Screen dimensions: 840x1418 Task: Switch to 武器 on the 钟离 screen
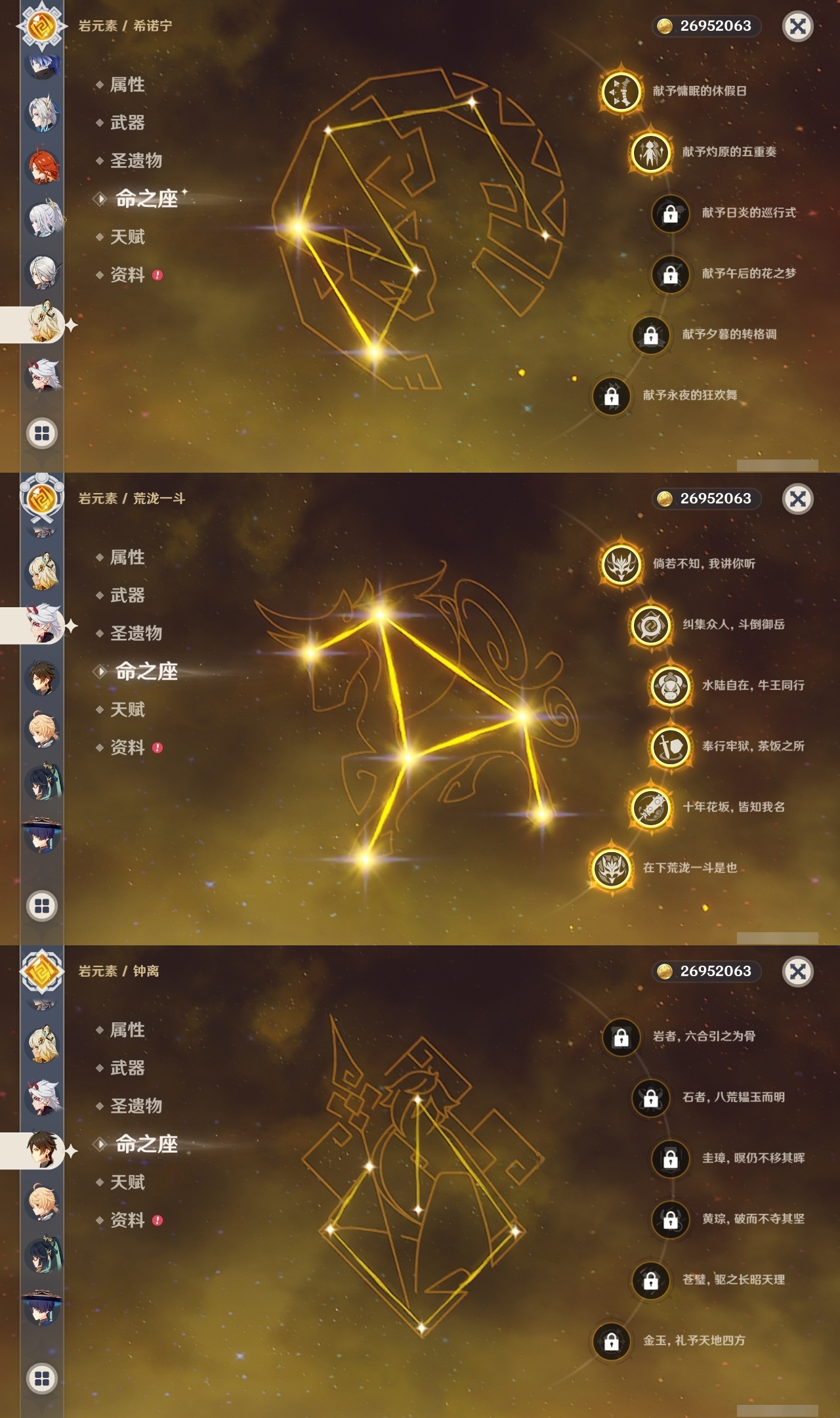(x=127, y=1068)
